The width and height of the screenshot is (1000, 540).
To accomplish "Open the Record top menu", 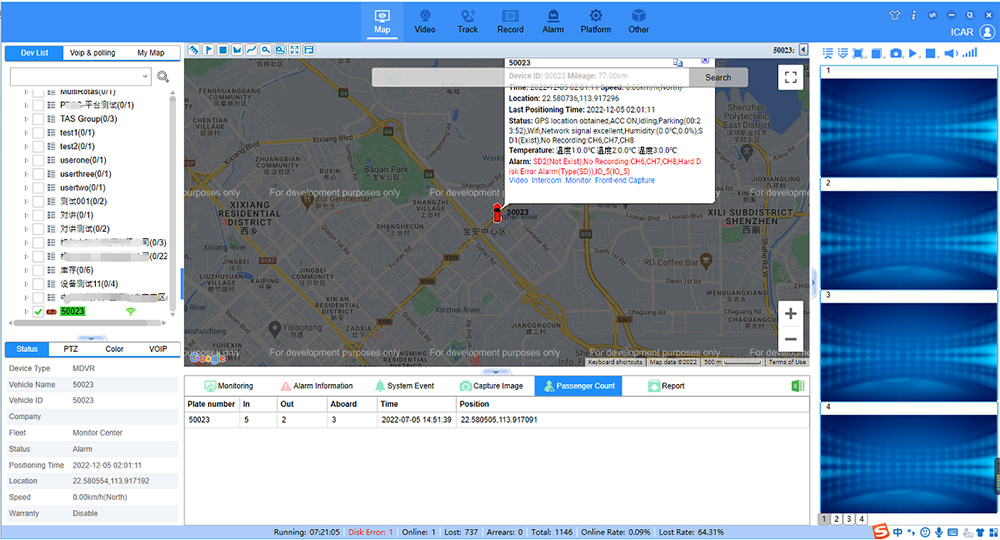I will (x=510, y=22).
